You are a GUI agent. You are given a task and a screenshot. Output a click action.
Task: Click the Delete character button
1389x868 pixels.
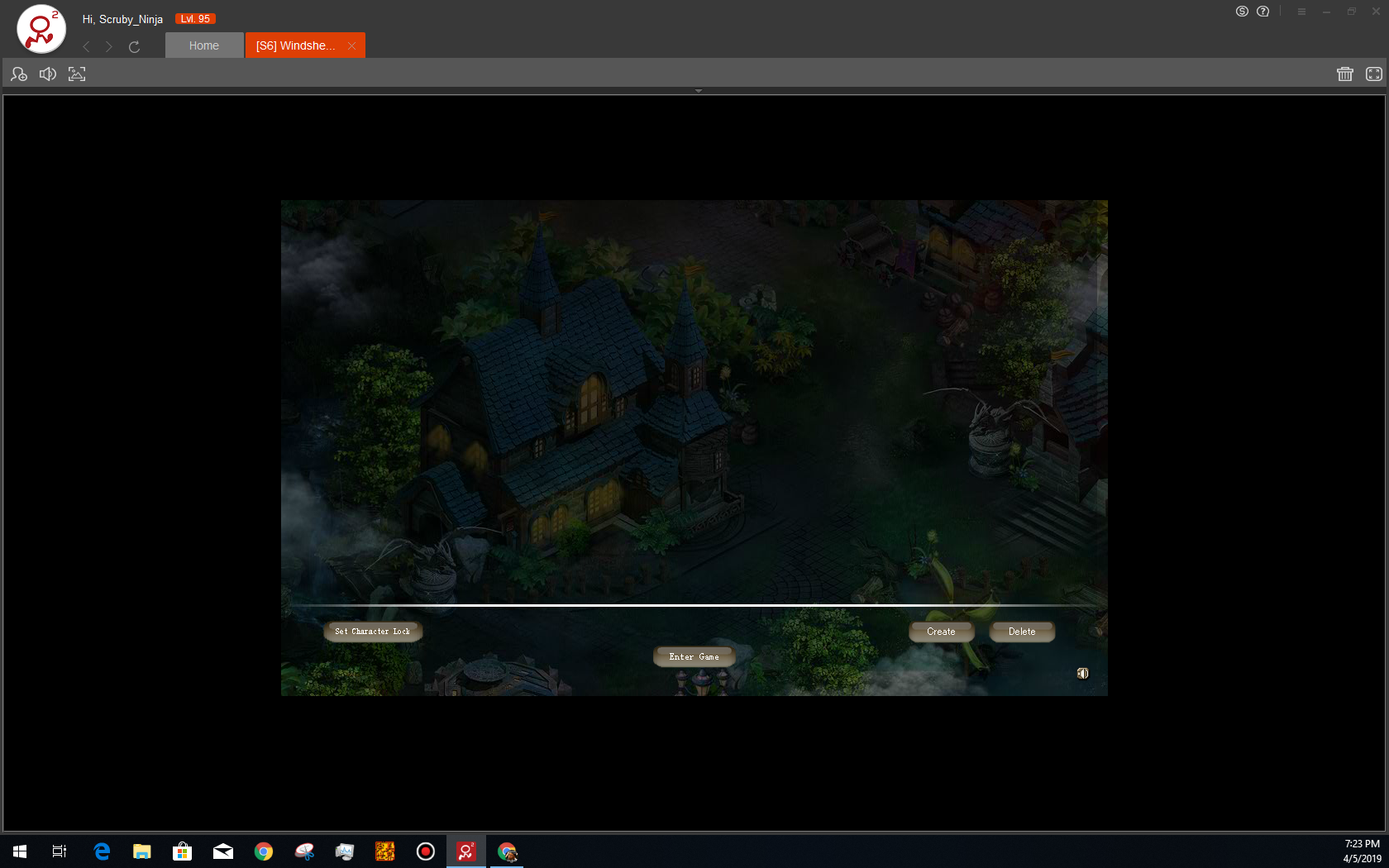(x=1022, y=632)
